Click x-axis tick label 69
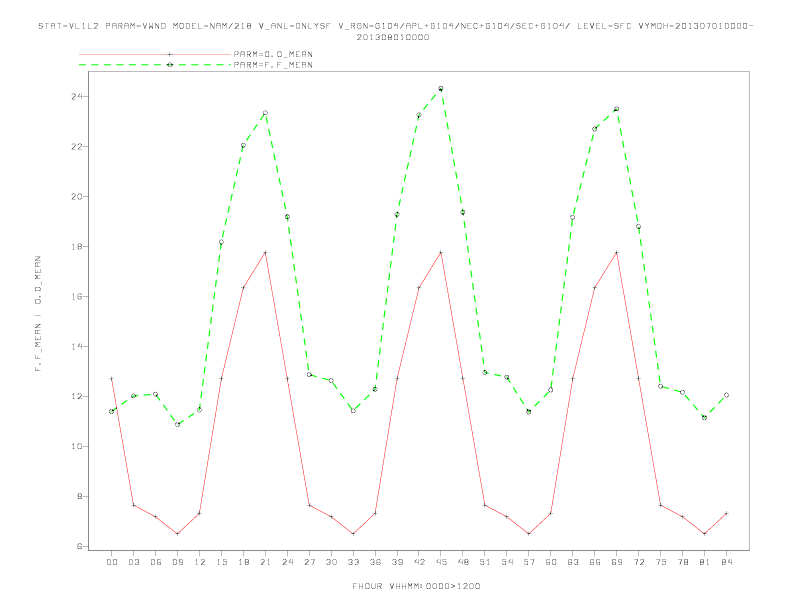 tap(617, 562)
